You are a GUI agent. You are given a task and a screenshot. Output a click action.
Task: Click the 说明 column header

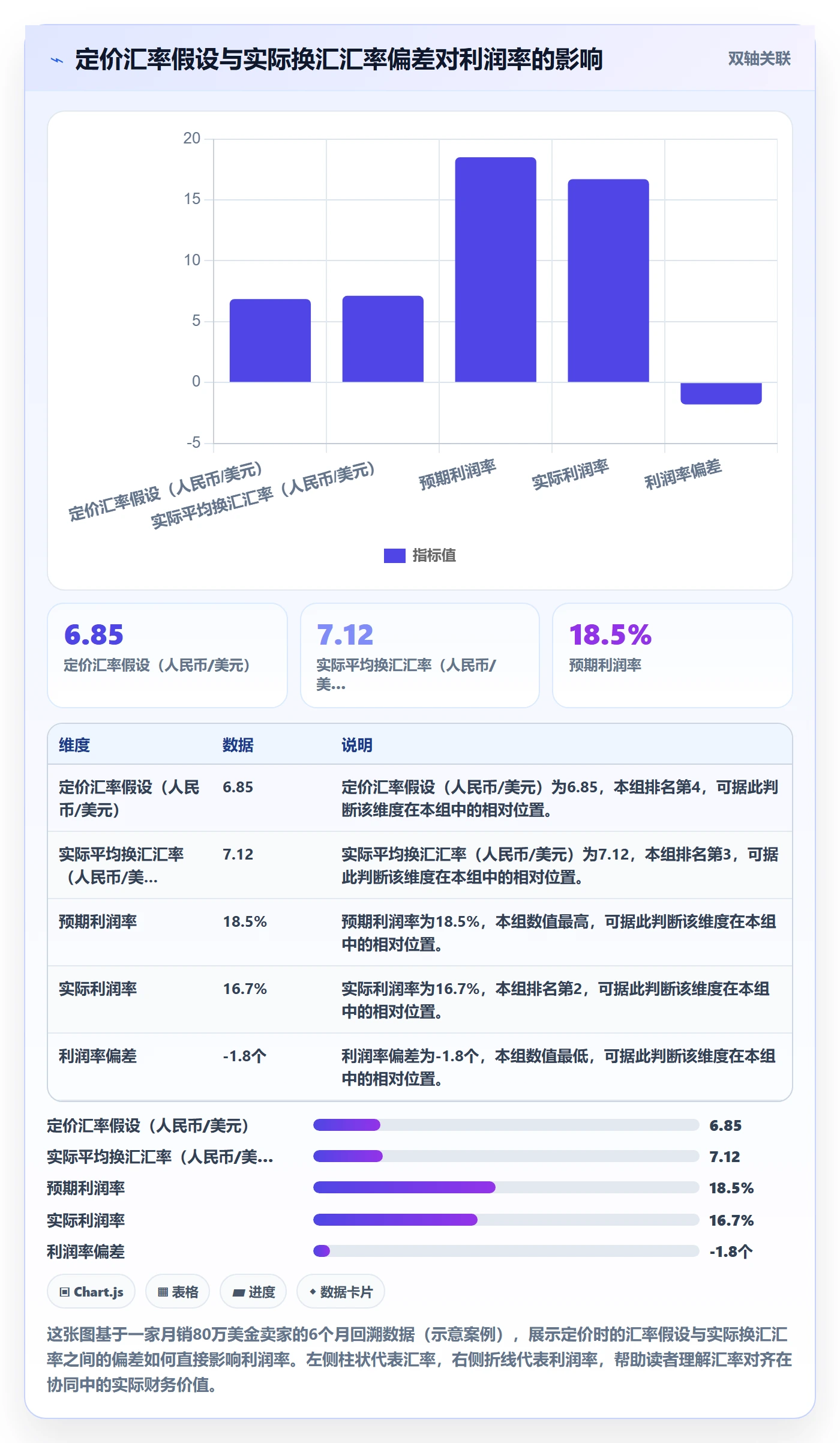click(357, 745)
